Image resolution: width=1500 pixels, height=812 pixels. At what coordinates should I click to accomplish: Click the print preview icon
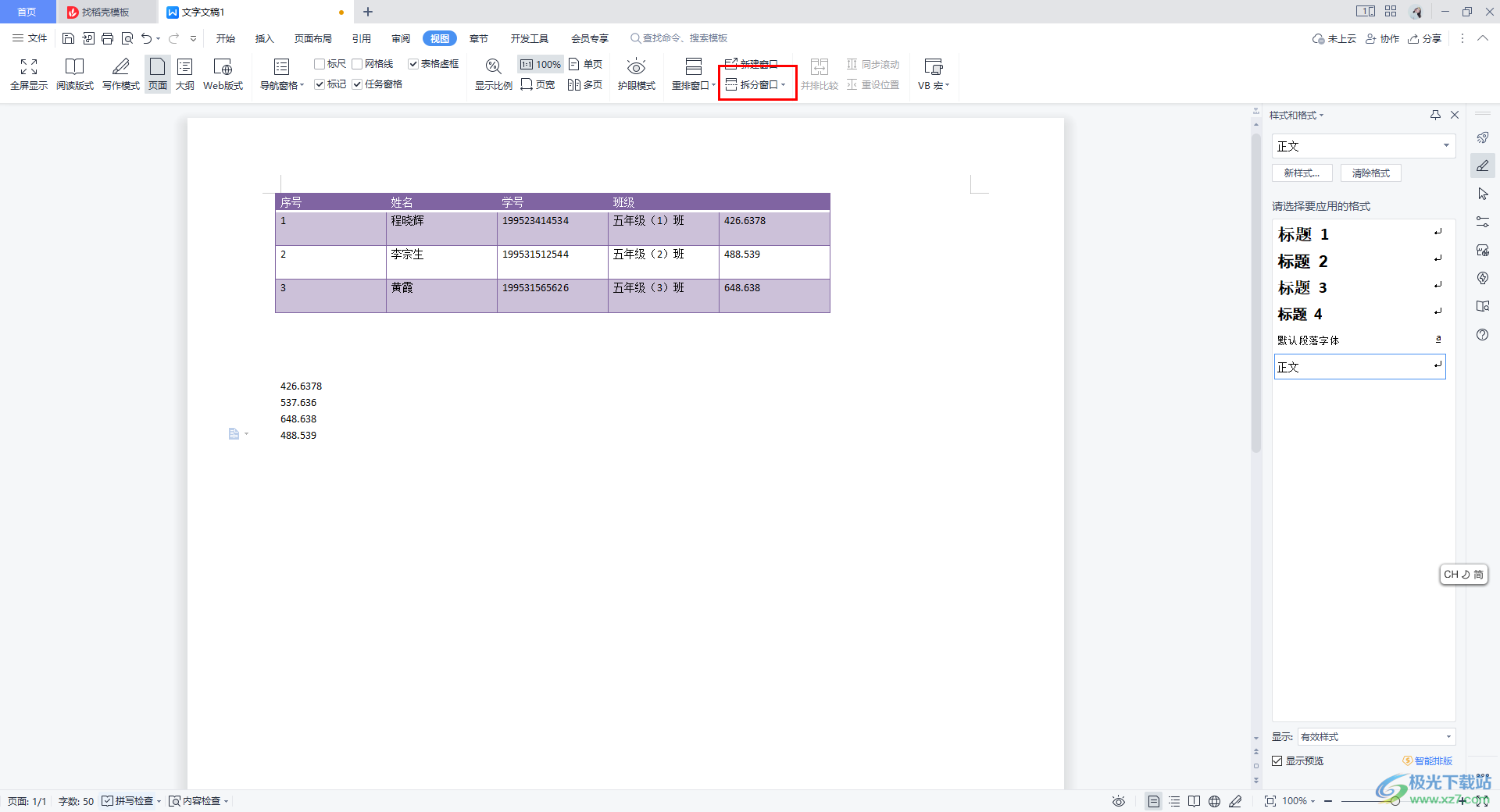[127, 38]
